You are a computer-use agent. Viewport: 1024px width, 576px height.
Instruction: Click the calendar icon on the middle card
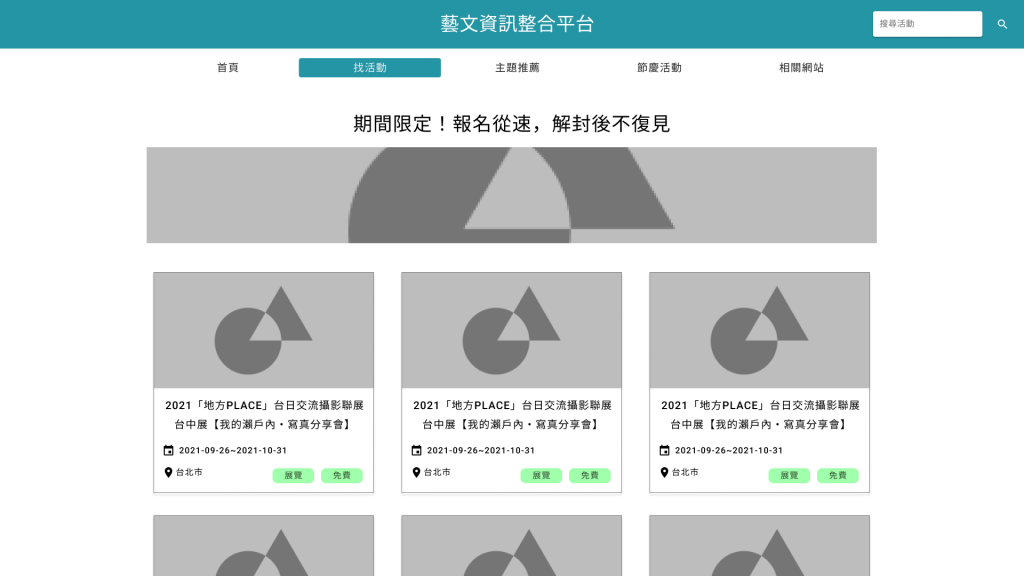(417, 450)
